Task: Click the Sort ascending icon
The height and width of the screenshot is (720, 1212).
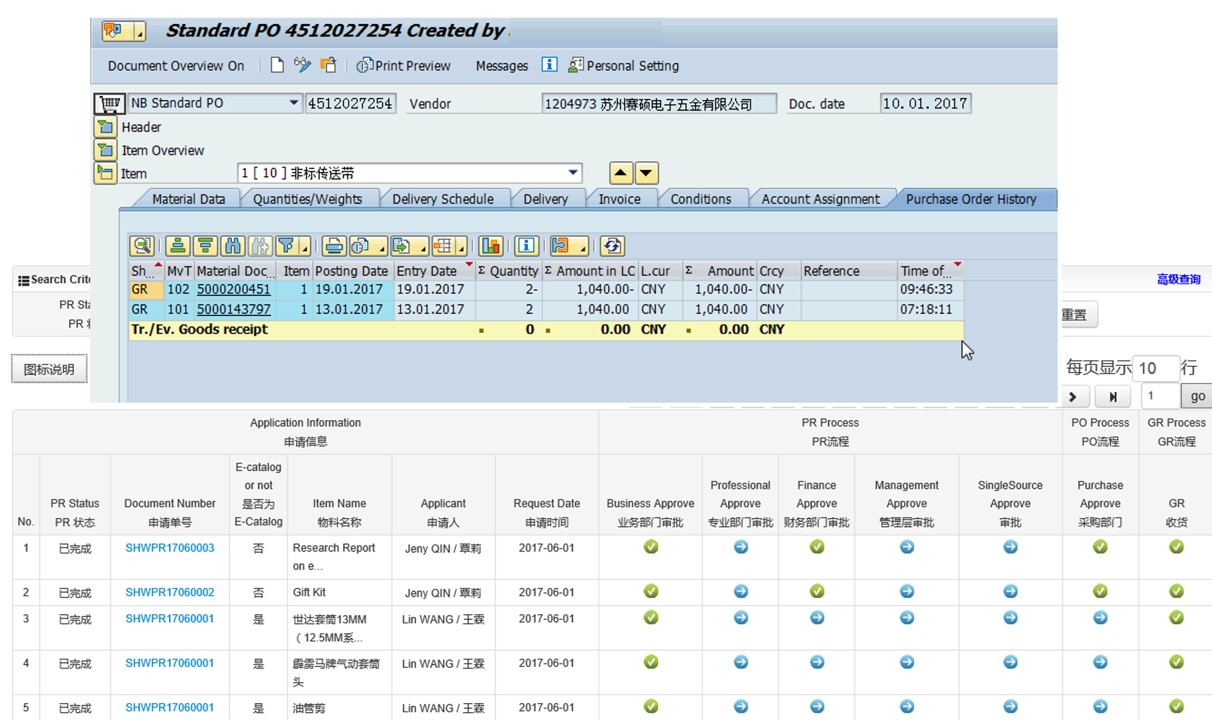Action: point(177,245)
